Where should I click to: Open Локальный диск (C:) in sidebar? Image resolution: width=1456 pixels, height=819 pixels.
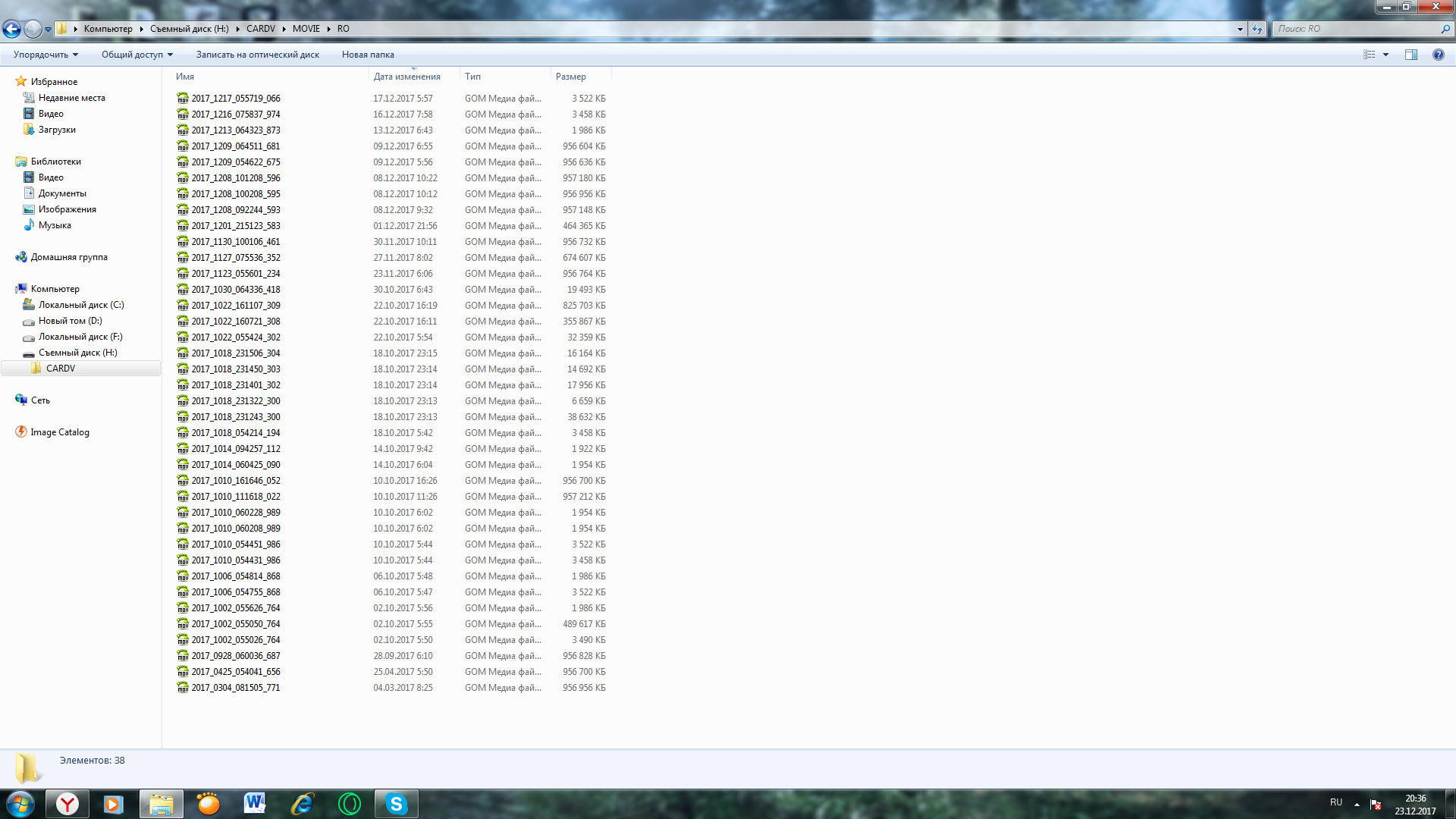pyautogui.click(x=80, y=305)
